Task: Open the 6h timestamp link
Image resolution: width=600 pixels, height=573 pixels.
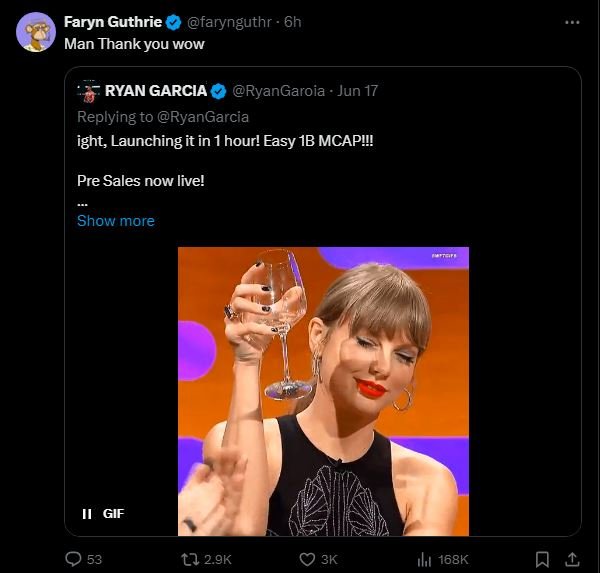Action: pyautogui.click(x=294, y=22)
